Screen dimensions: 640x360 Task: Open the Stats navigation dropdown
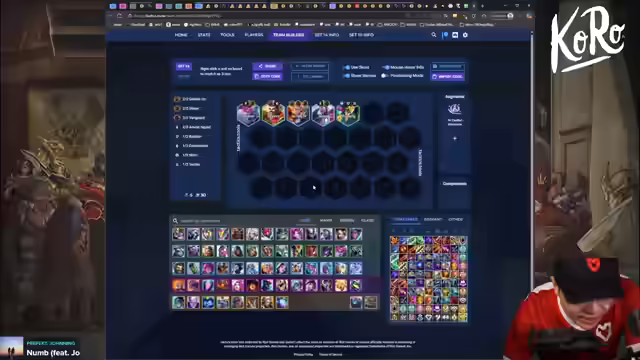pyautogui.click(x=204, y=35)
